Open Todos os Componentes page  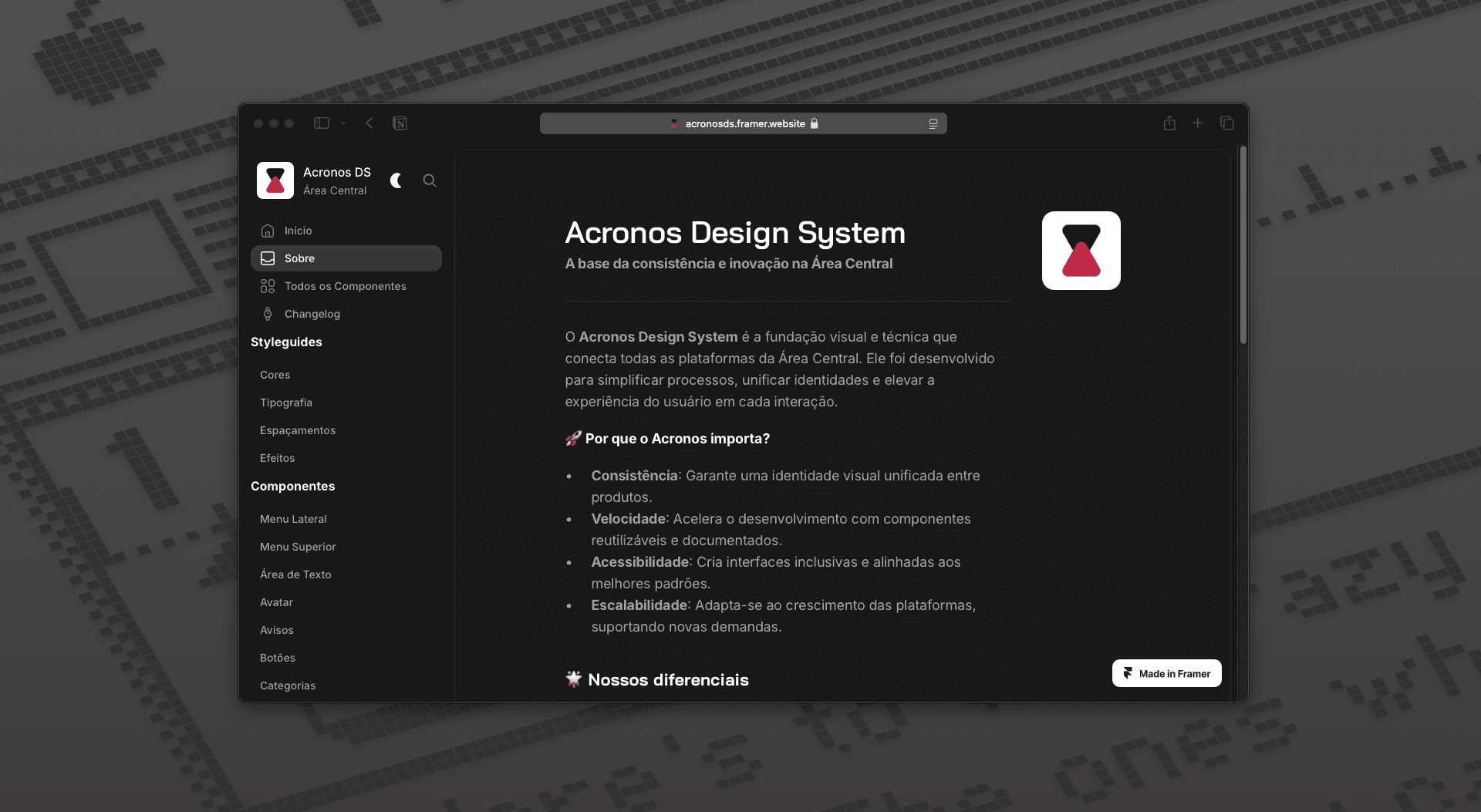346,286
